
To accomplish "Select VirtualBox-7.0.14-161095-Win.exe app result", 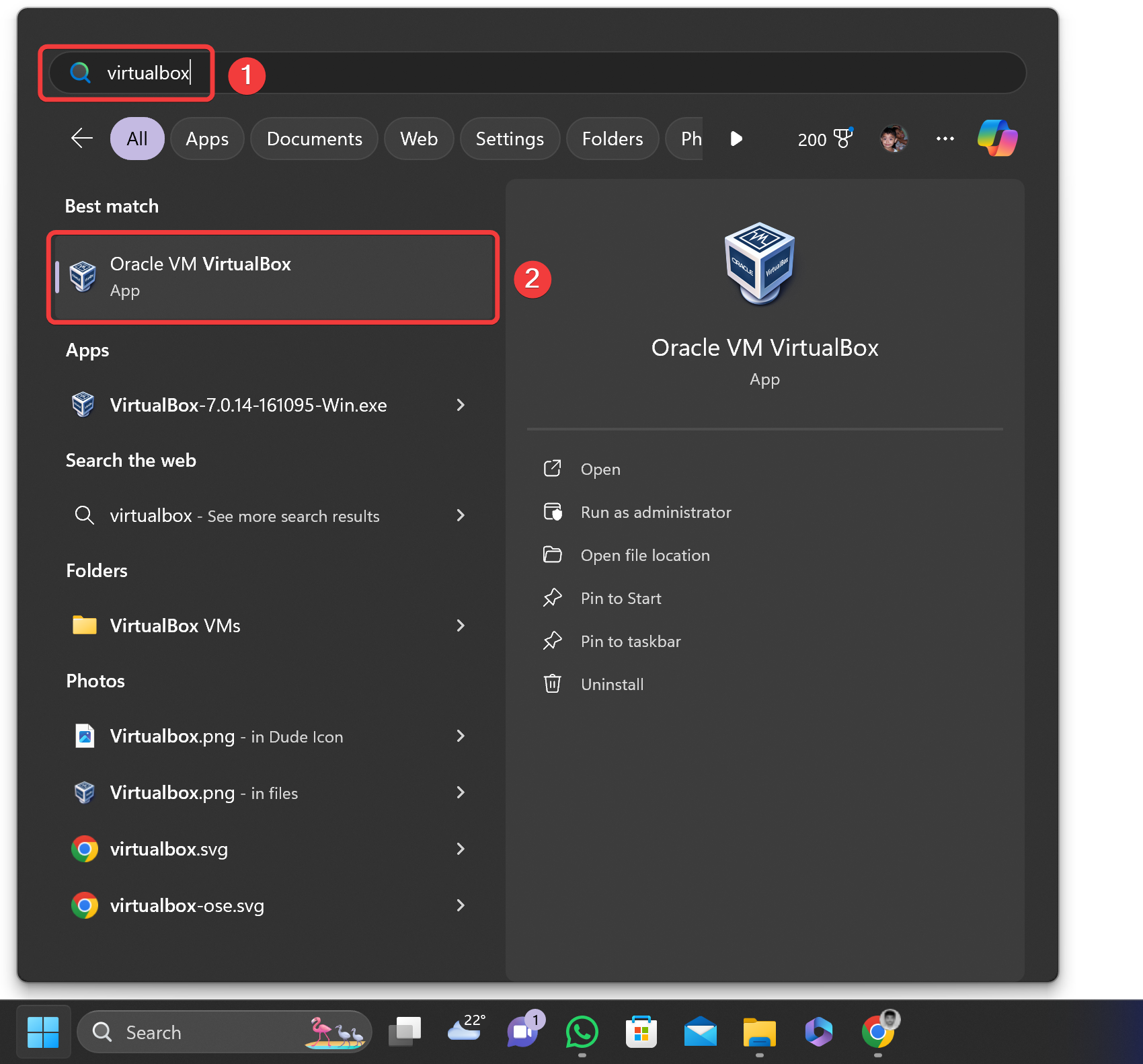I will 249,405.
